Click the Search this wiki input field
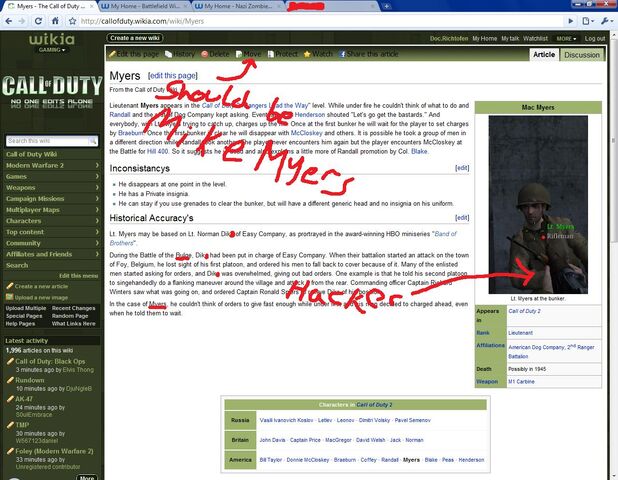Image resolution: width=618 pixels, height=480 pixels. (x=48, y=141)
